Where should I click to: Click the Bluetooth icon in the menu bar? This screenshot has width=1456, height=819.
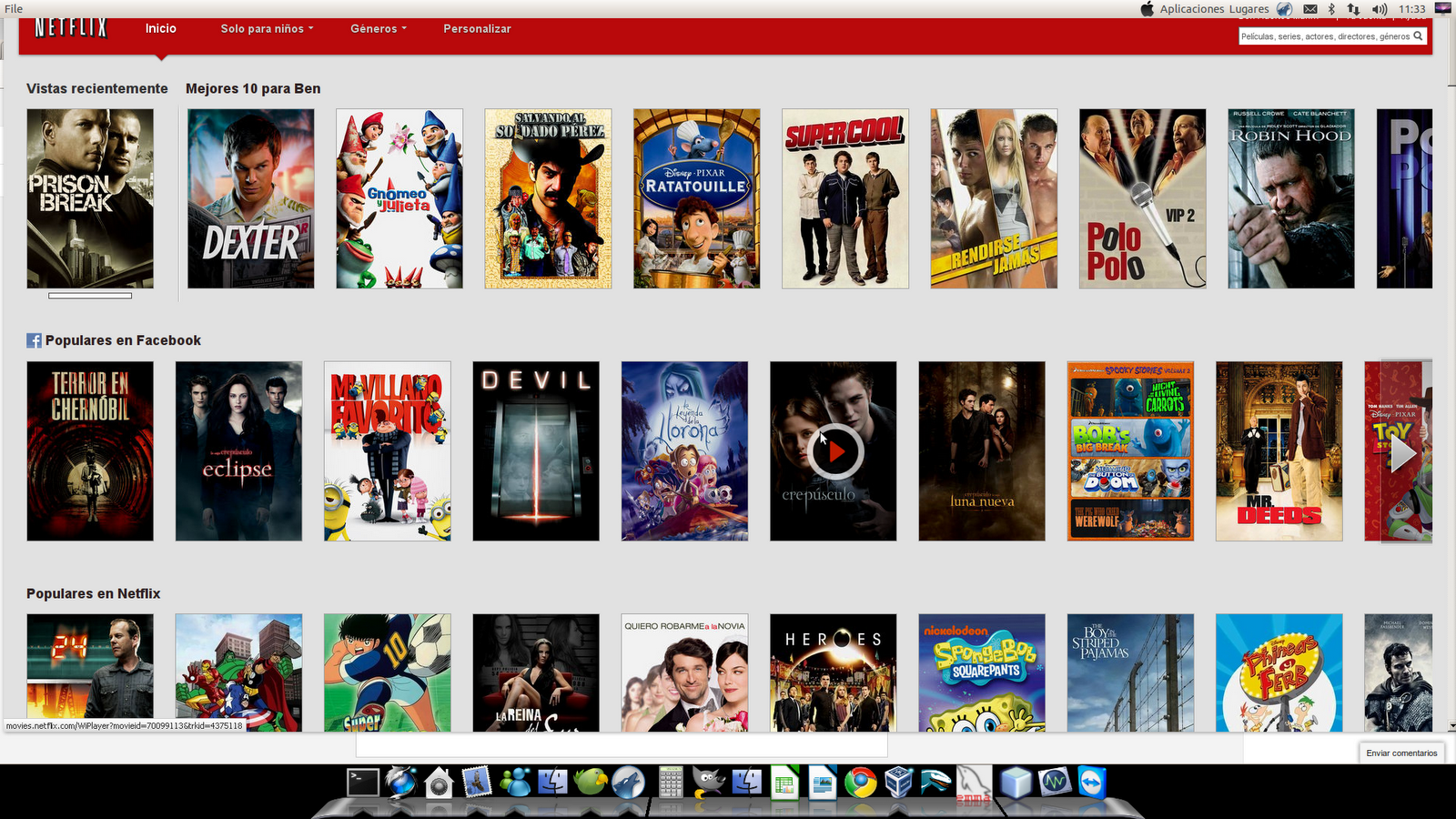1331,9
